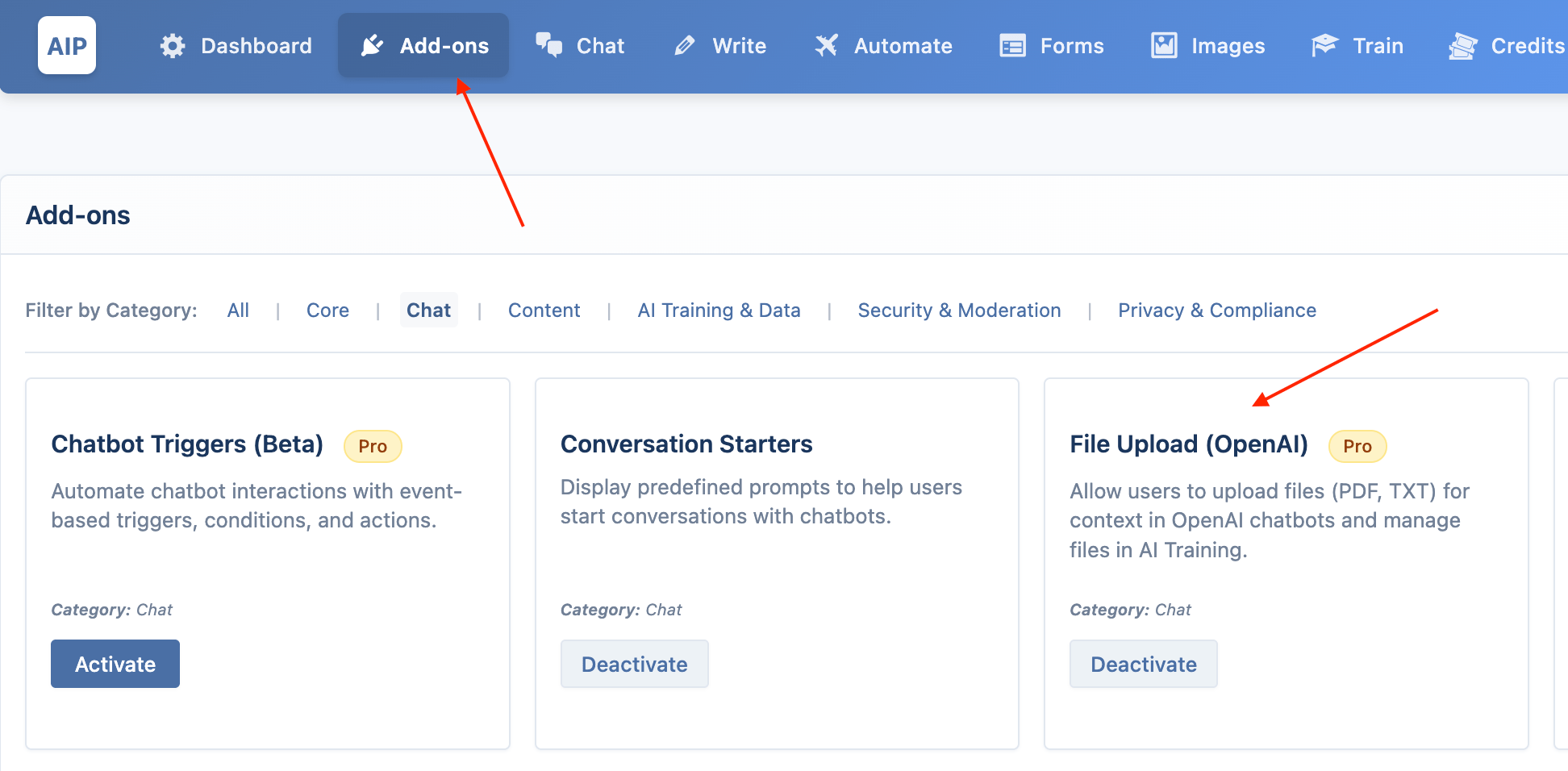Click the Write pencil icon
The image size is (1568, 771).
pyautogui.click(x=685, y=46)
